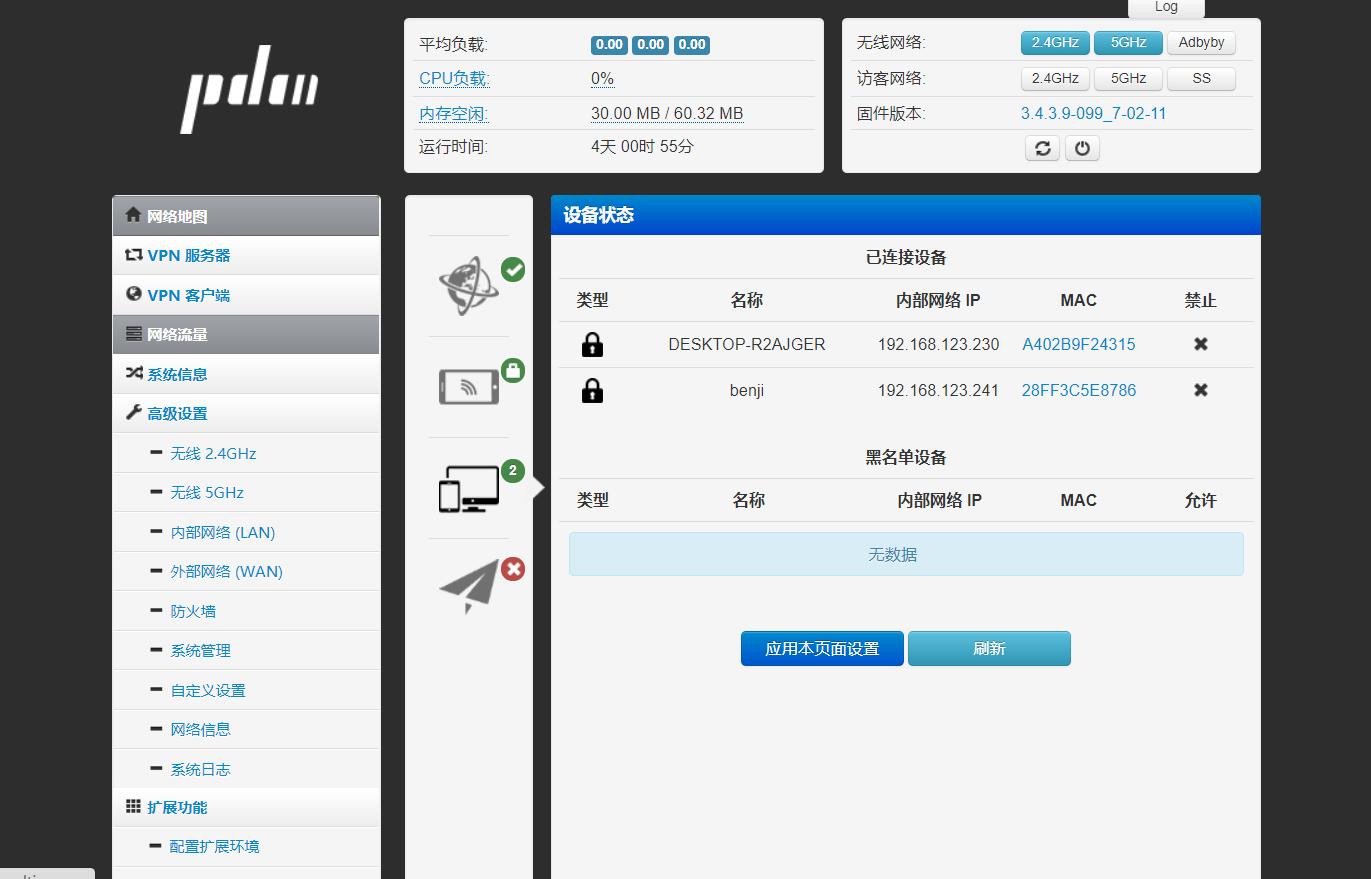Open 防火墙 settings
The image size is (1371, 879).
click(246, 611)
